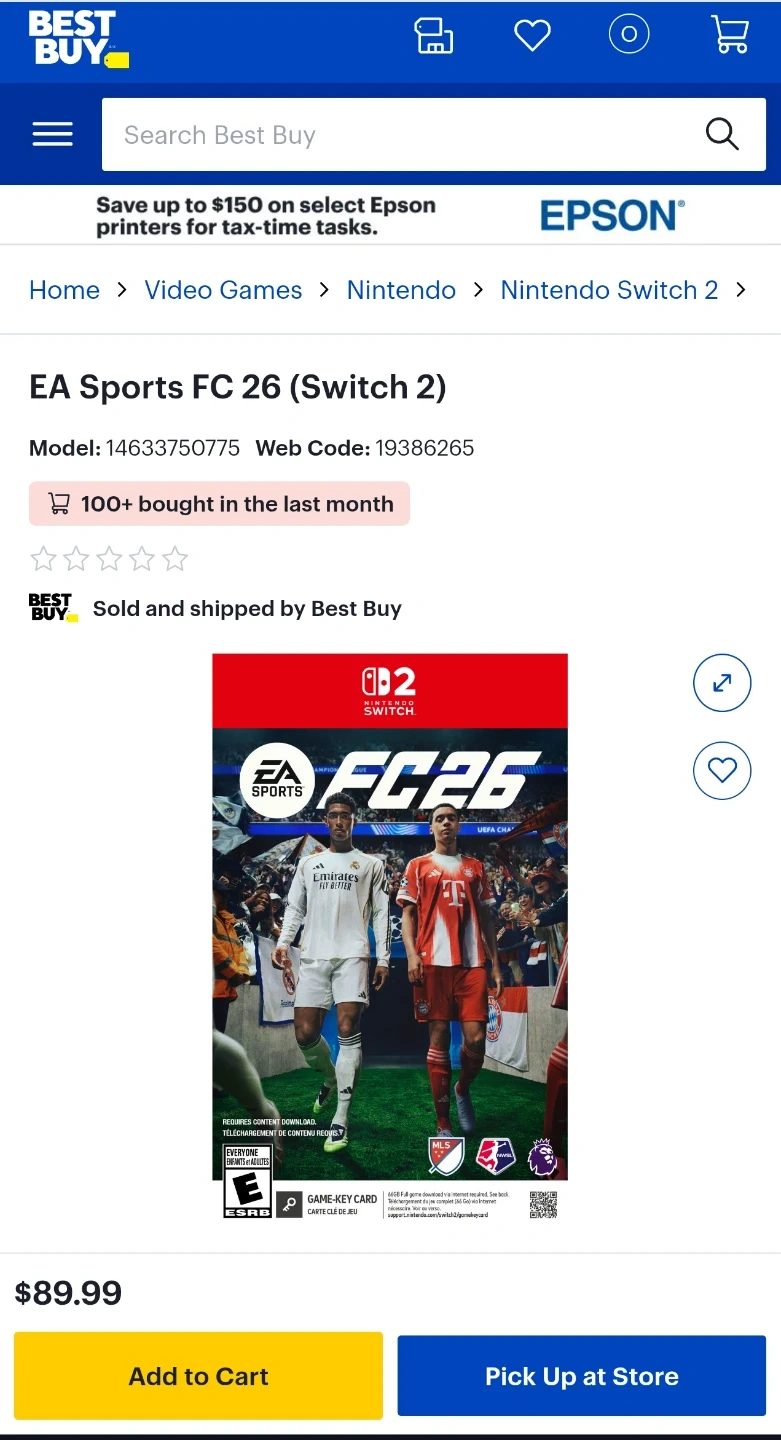781x1440 pixels.
Task: Go to Home breadcrumb
Action: click(x=64, y=290)
